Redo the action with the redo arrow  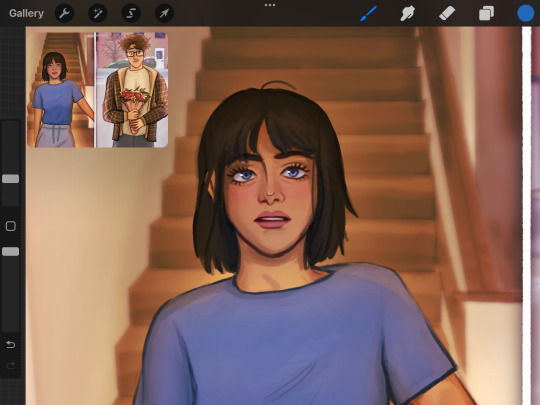coord(11,365)
